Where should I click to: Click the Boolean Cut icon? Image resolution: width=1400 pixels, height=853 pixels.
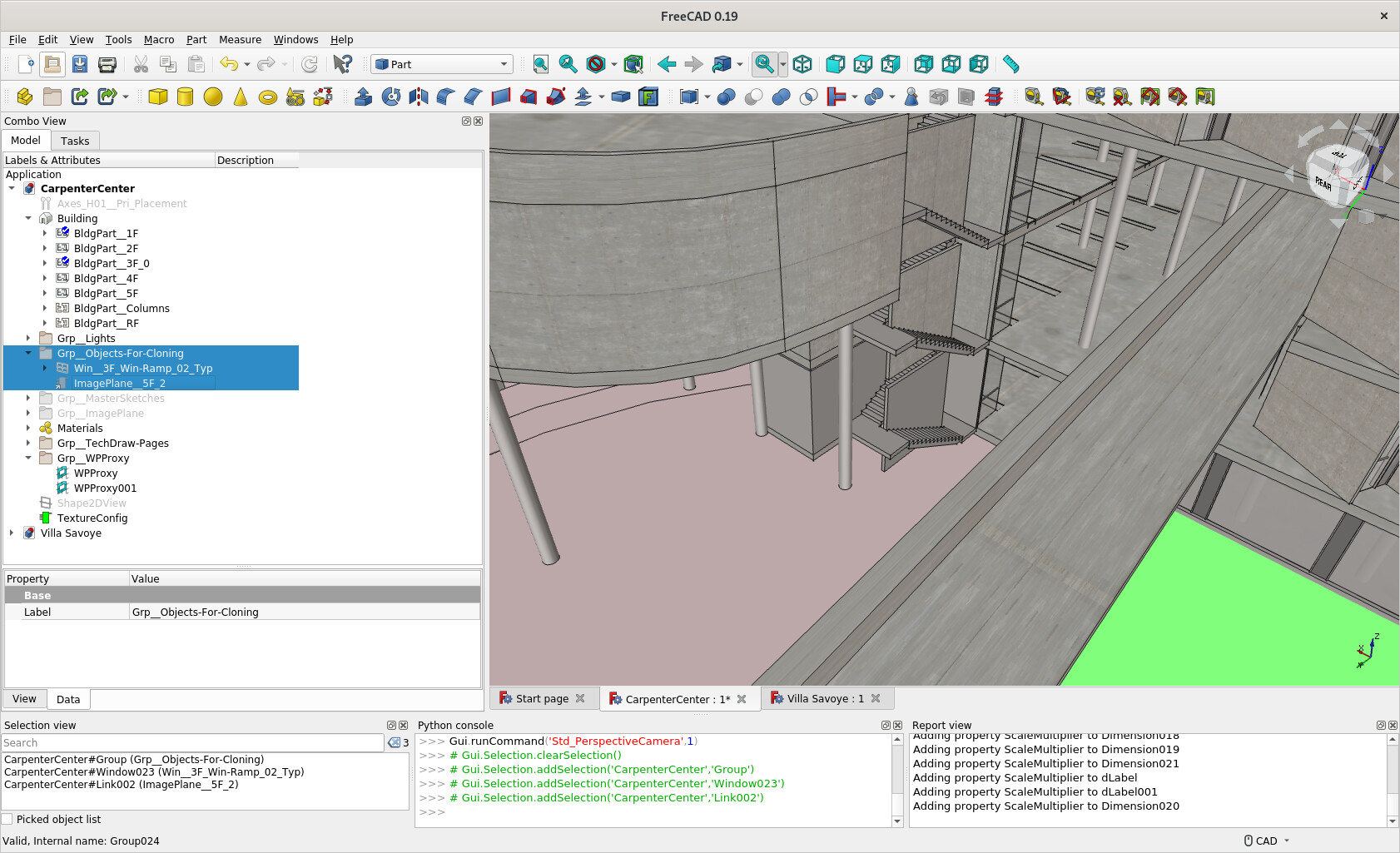pyautogui.click(x=753, y=97)
